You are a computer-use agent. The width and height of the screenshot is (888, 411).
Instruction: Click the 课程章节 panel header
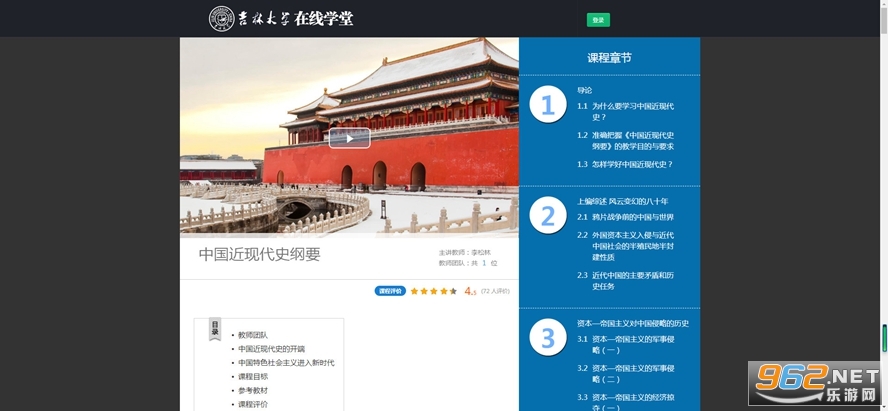(x=609, y=58)
